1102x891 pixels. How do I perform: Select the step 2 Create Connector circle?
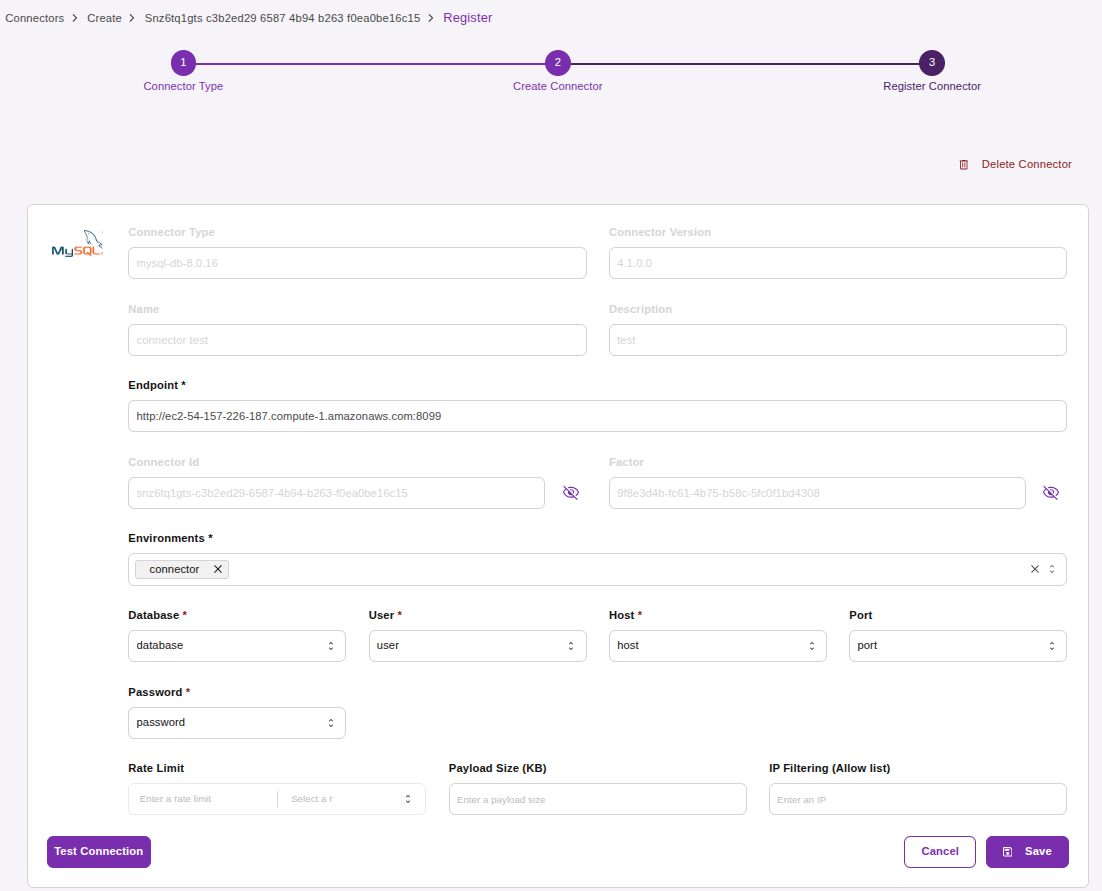pos(557,62)
